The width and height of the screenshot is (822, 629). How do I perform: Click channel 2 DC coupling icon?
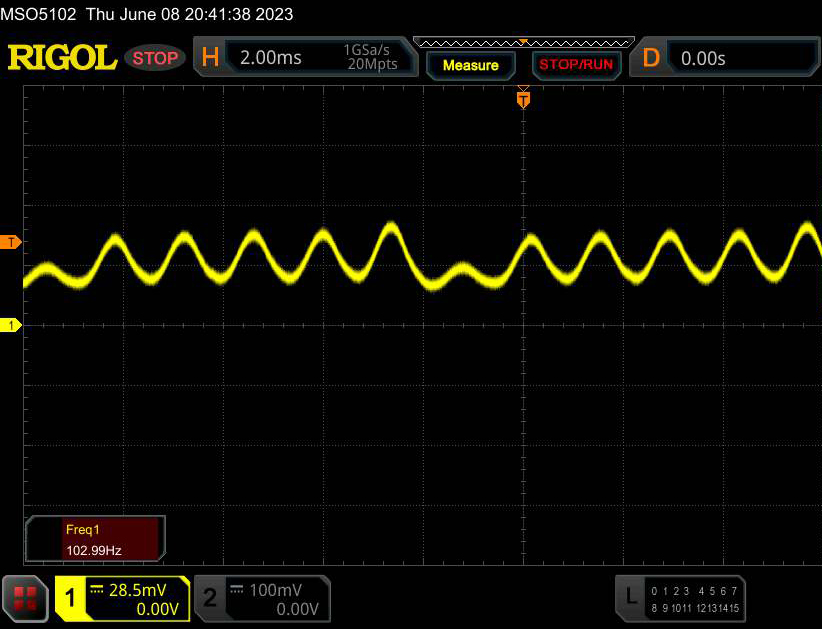click(x=237, y=590)
